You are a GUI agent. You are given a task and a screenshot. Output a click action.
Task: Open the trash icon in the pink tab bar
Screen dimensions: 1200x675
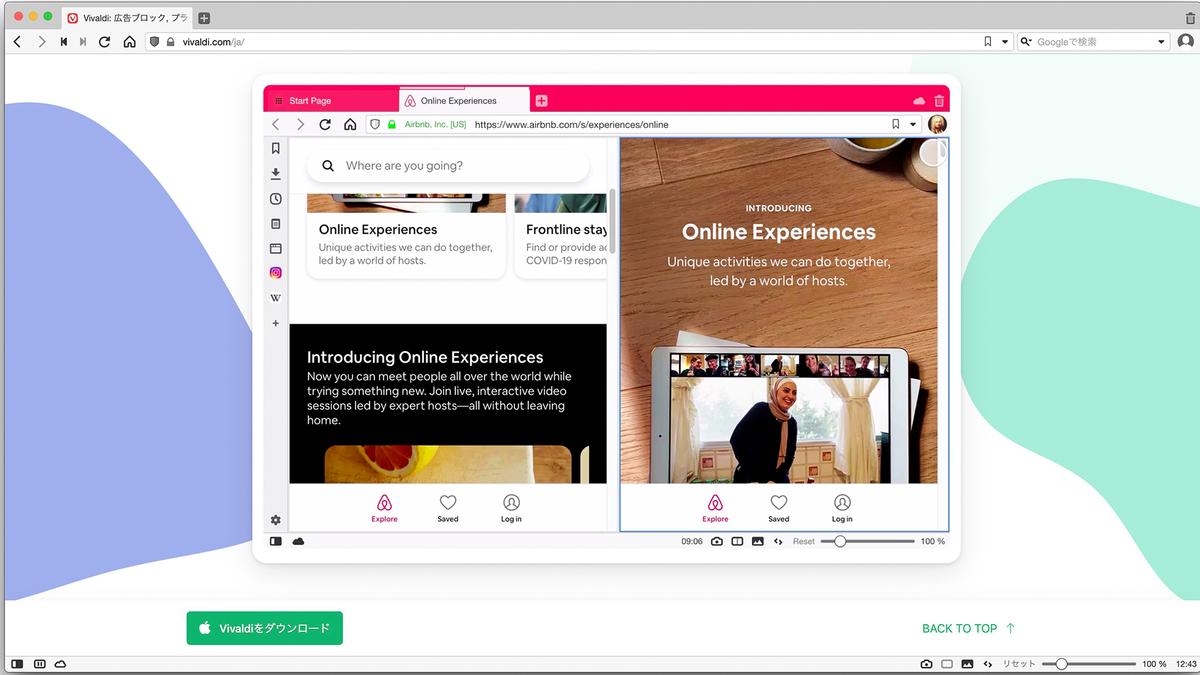938,101
